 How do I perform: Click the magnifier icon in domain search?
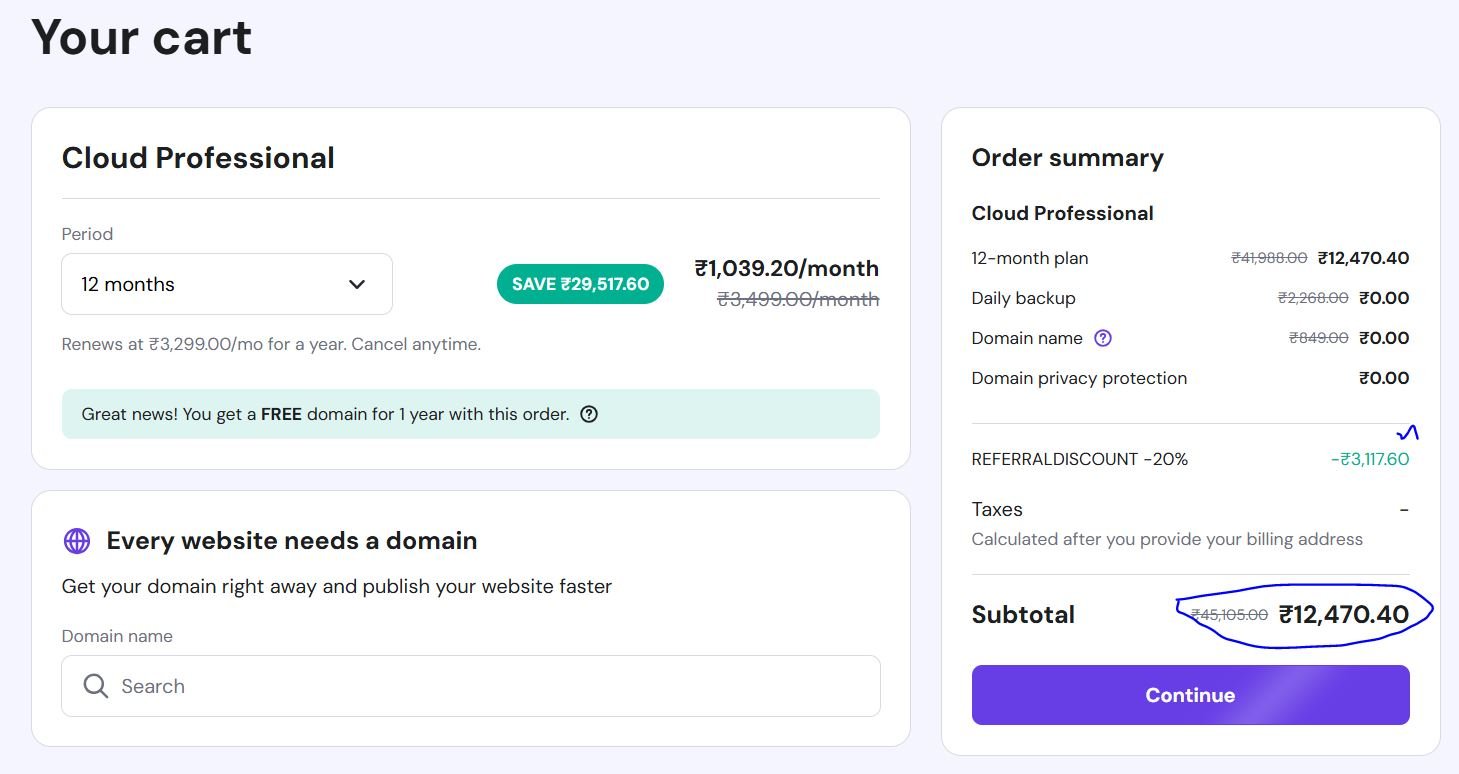point(96,686)
